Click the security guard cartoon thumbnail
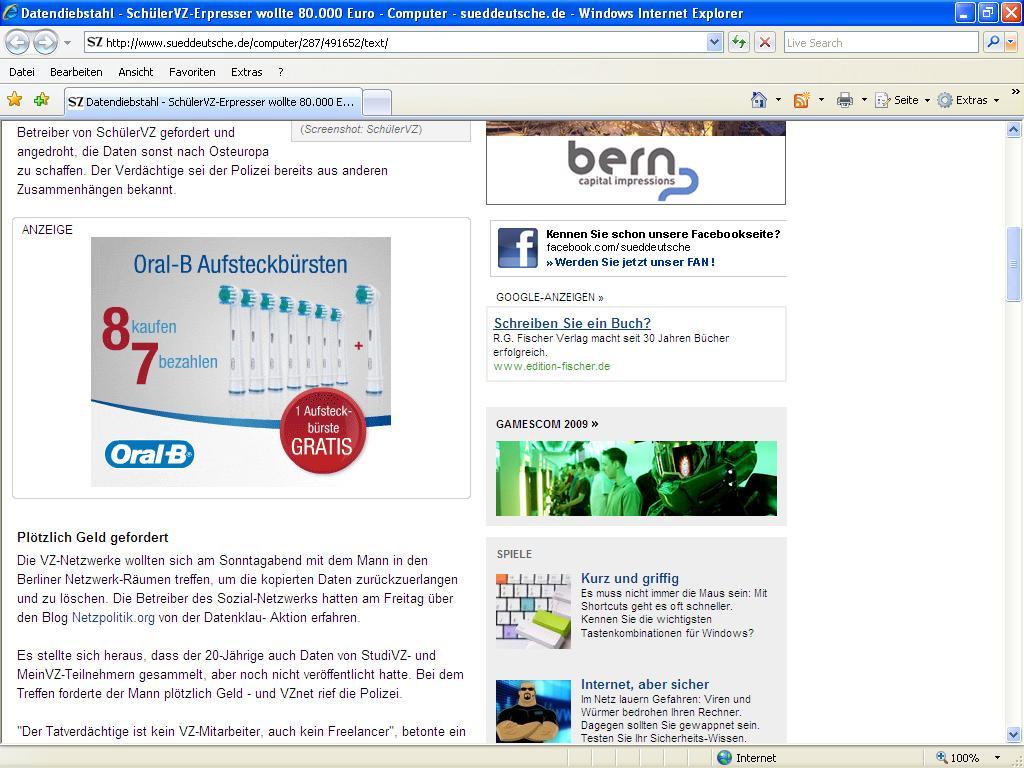Screen dimensions: 1024x768 [533, 711]
